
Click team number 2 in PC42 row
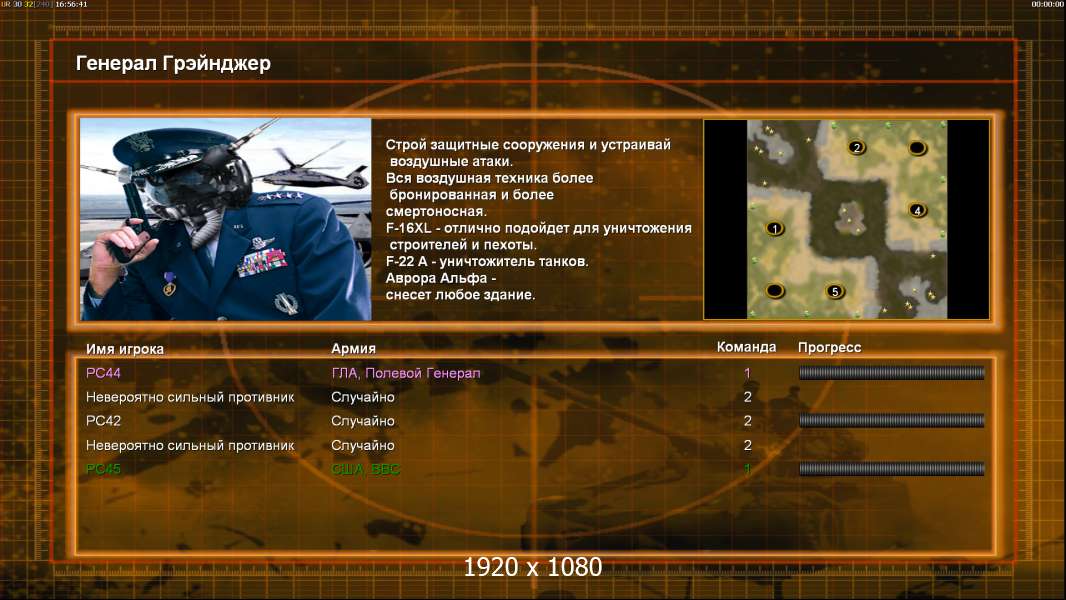747,421
